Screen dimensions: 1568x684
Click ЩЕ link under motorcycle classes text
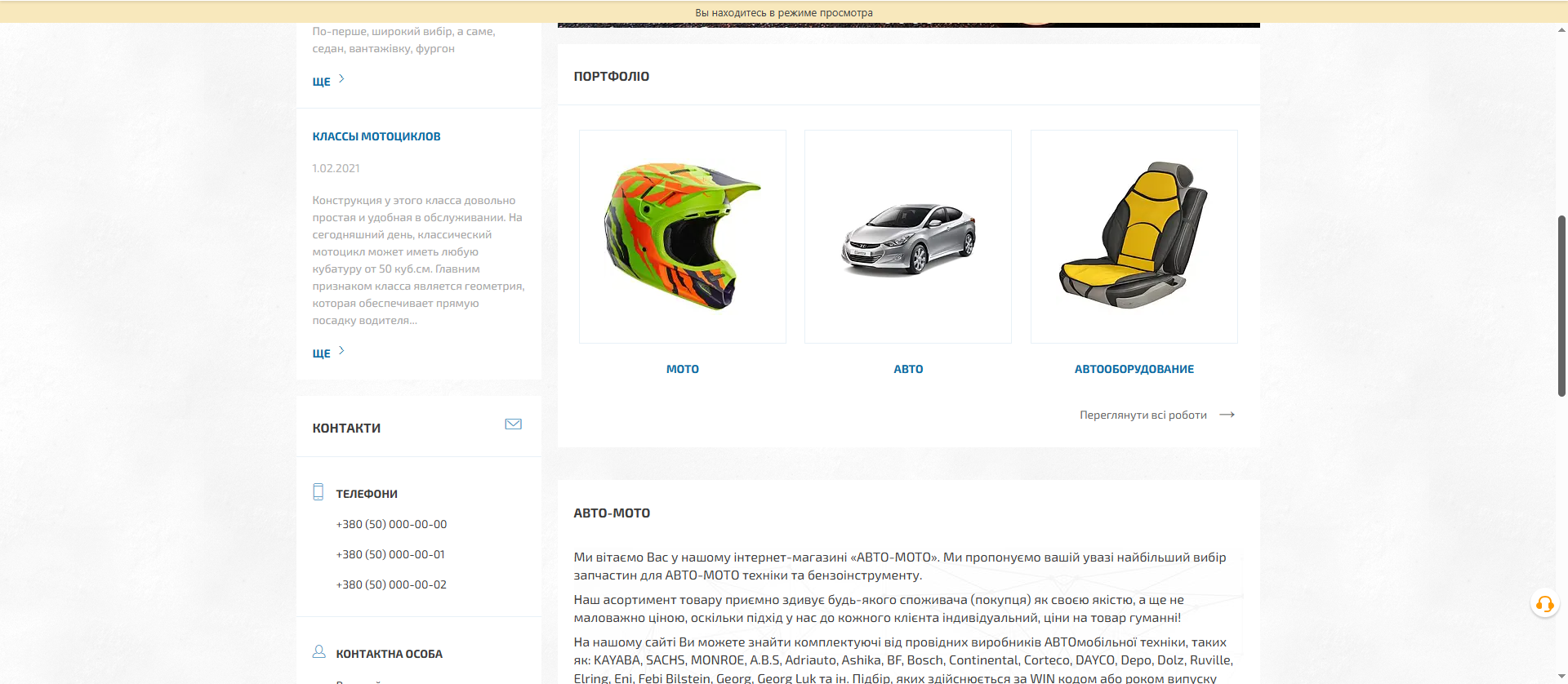coord(321,353)
